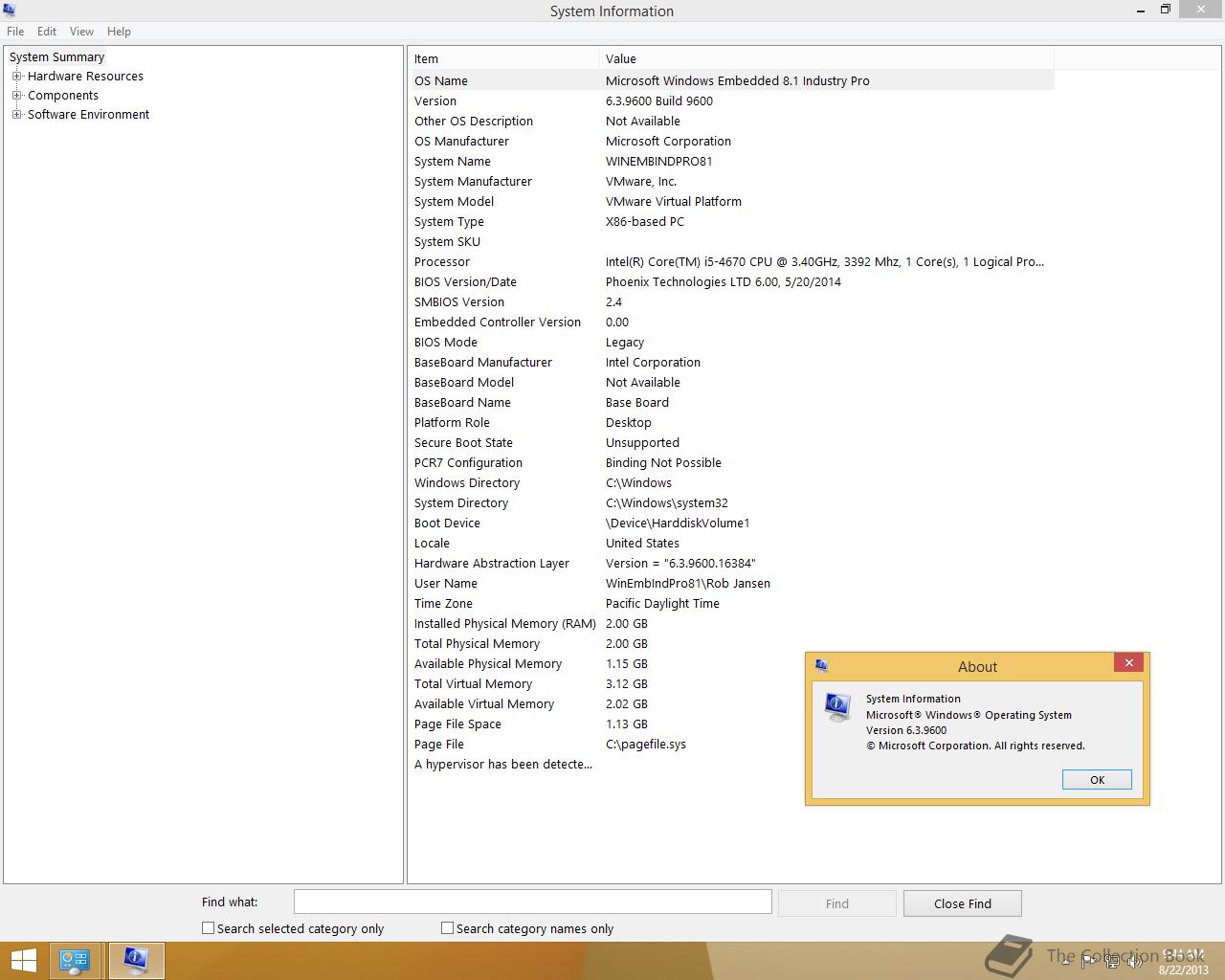Click the About dialog title icon
The height and width of the screenshot is (980, 1225).
point(821,666)
